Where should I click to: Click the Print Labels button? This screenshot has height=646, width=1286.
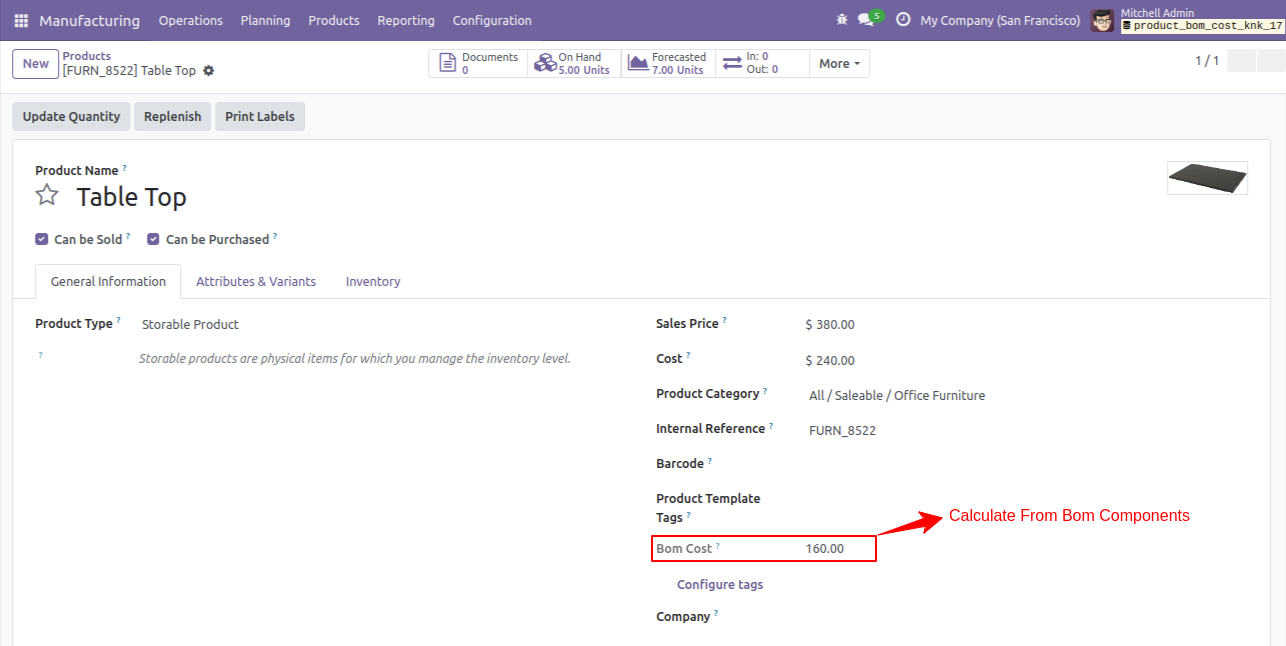(x=260, y=116)
